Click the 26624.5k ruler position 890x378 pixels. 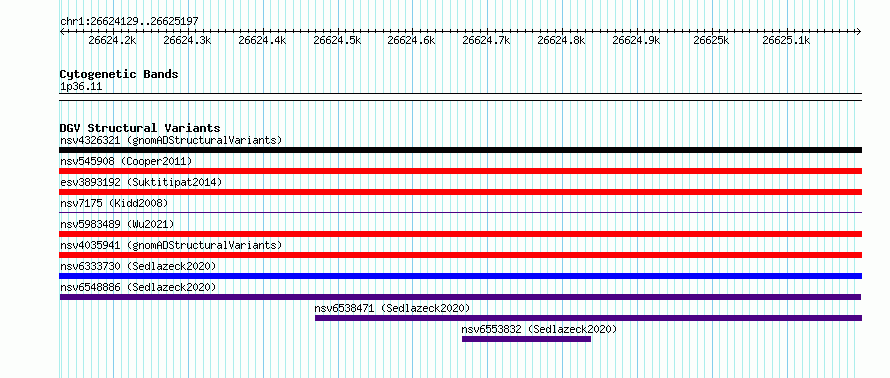point(337,40)
